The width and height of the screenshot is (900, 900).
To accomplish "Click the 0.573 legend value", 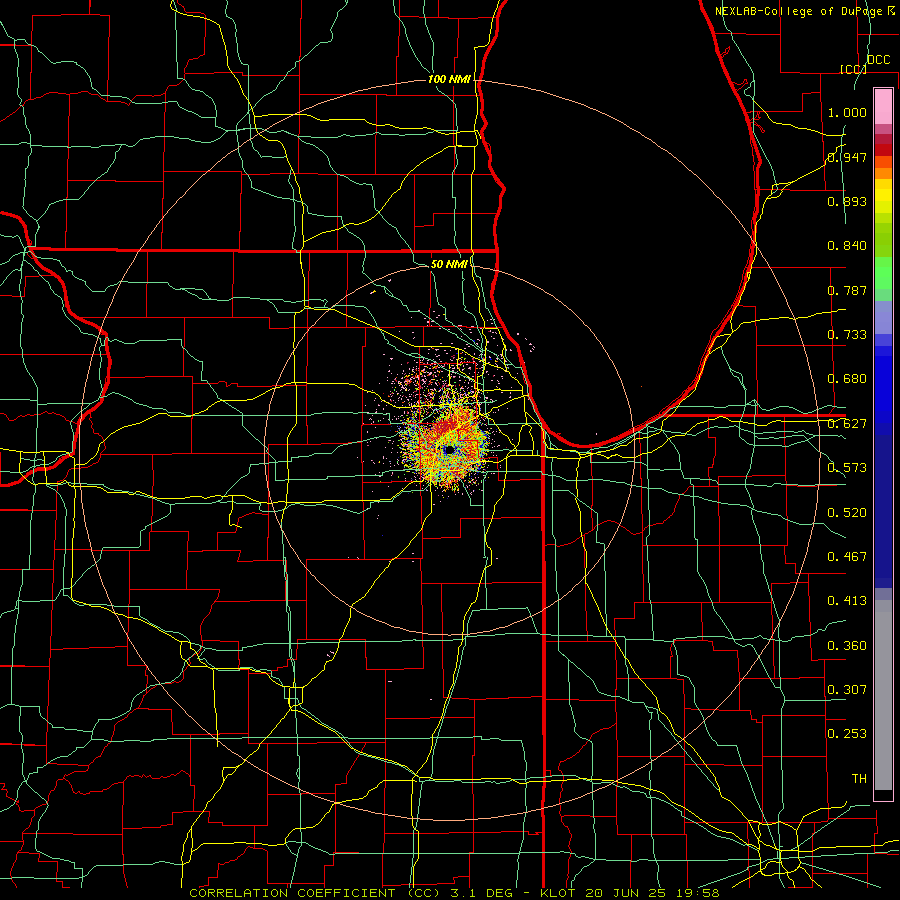I will point(847,468).
